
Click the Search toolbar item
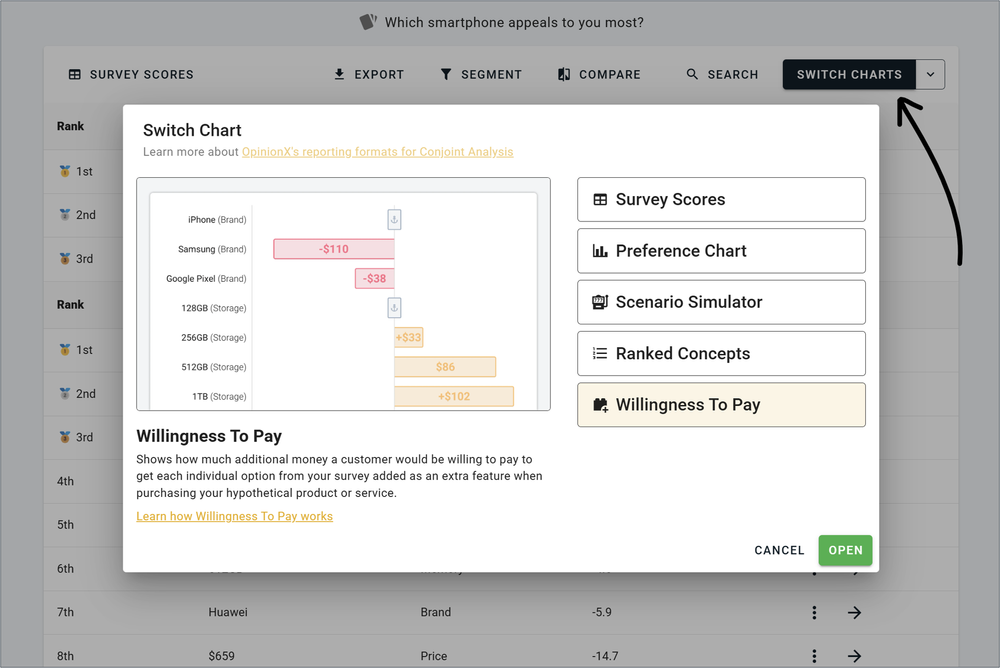click(x=722, y=75)
